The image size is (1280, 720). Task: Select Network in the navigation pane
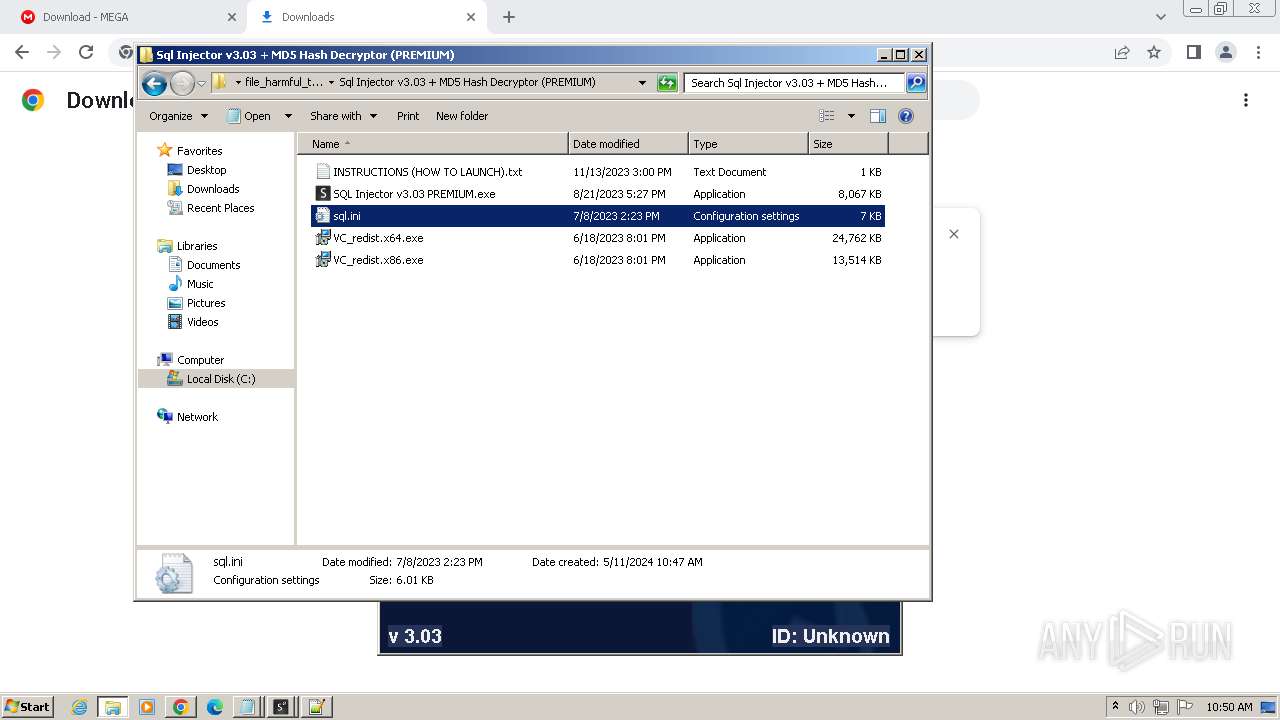pyautogui.click(x=197, y=417)
